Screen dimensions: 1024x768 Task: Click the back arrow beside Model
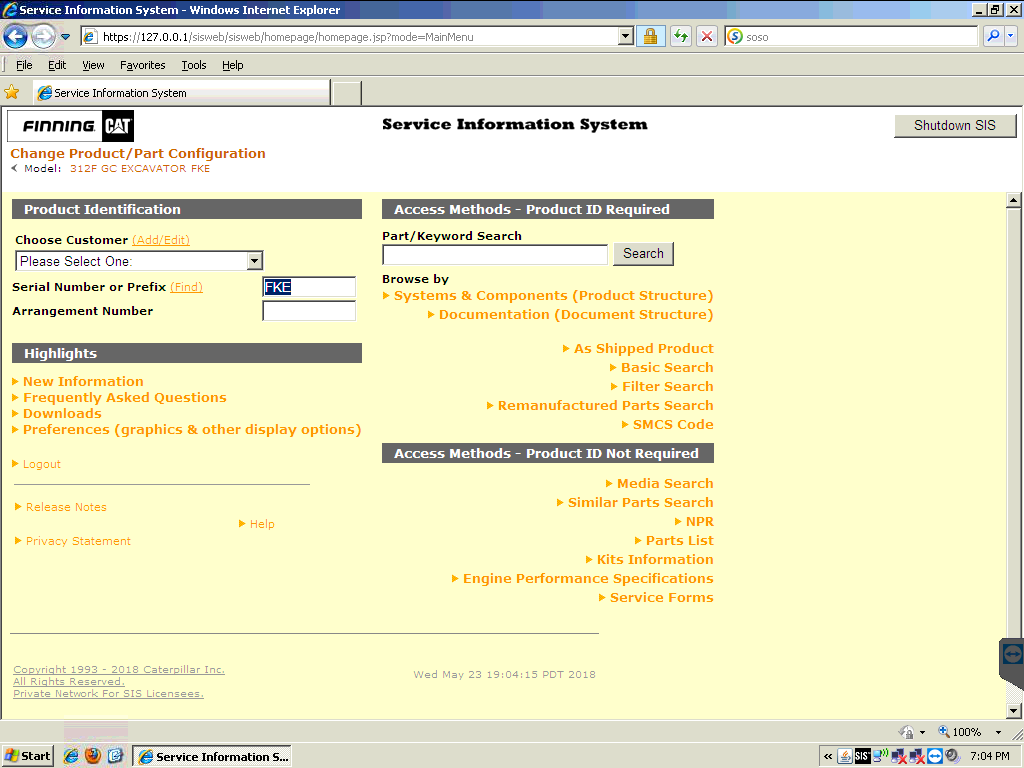click(x=14, y=168)
